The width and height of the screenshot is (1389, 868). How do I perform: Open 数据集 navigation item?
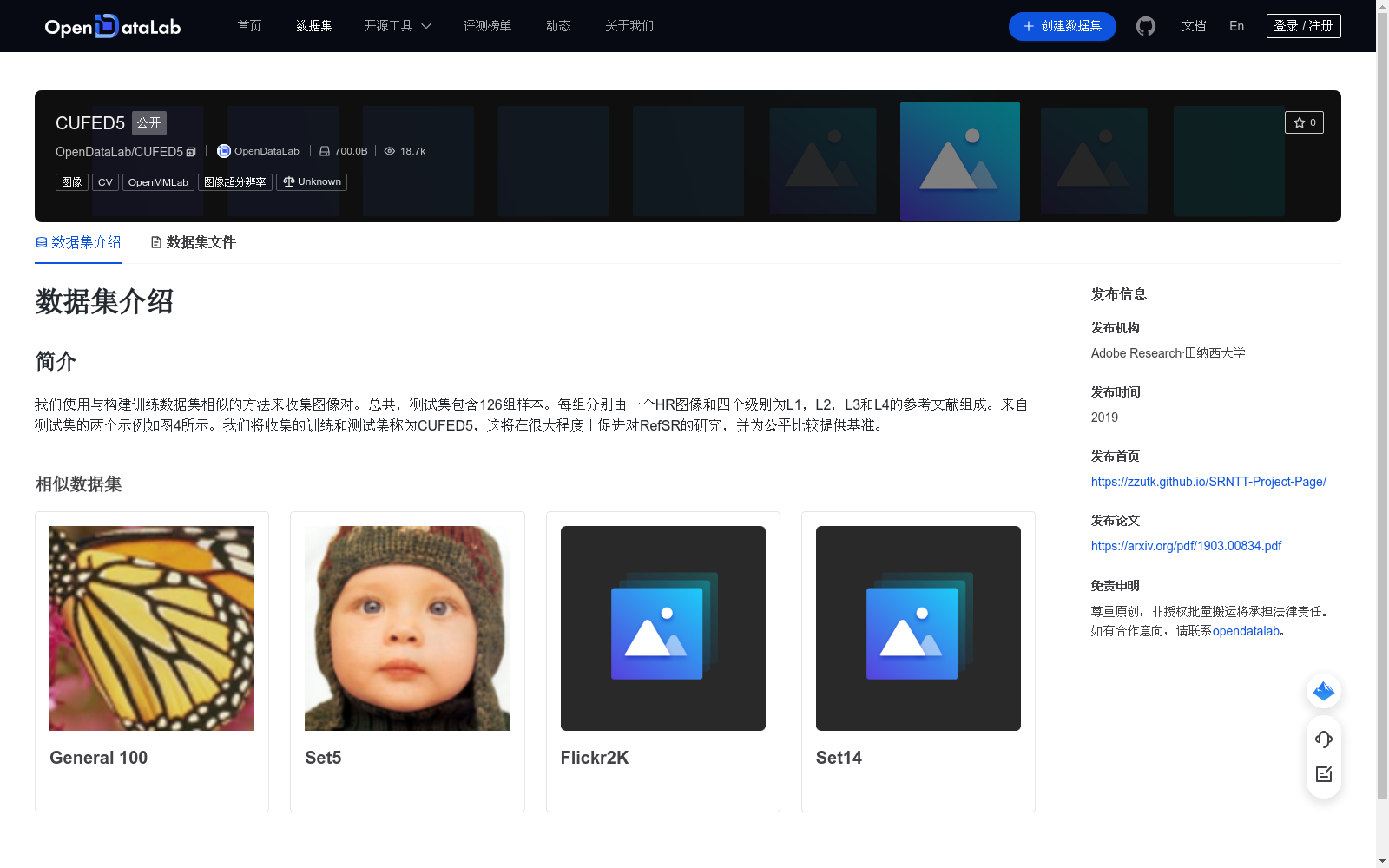[314, 26]
